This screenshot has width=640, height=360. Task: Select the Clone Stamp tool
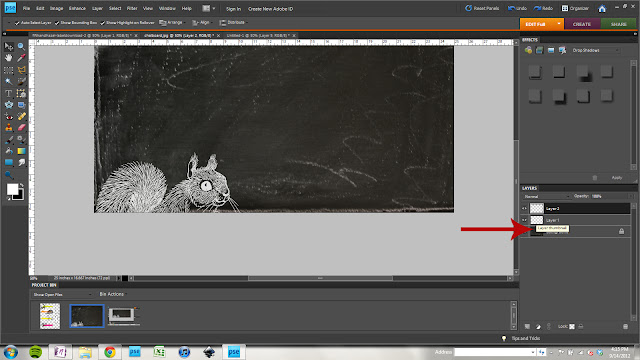point(9,128)
